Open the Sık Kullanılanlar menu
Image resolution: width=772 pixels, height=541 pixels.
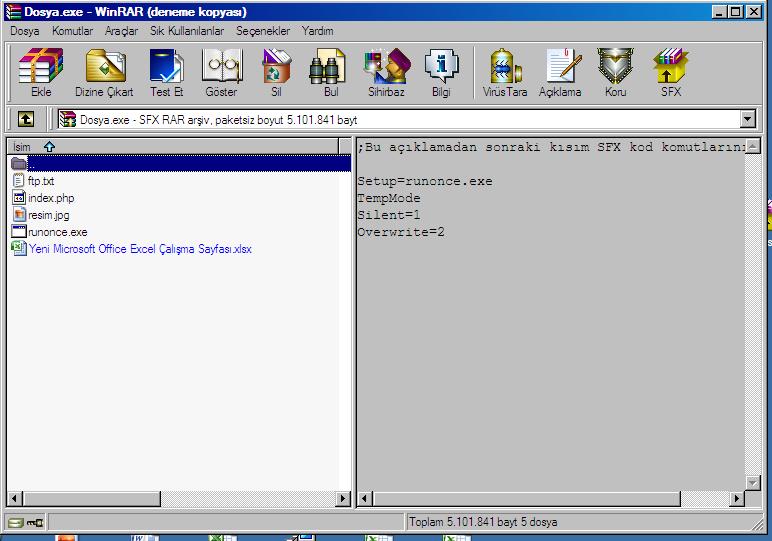[x=187, y=31]
